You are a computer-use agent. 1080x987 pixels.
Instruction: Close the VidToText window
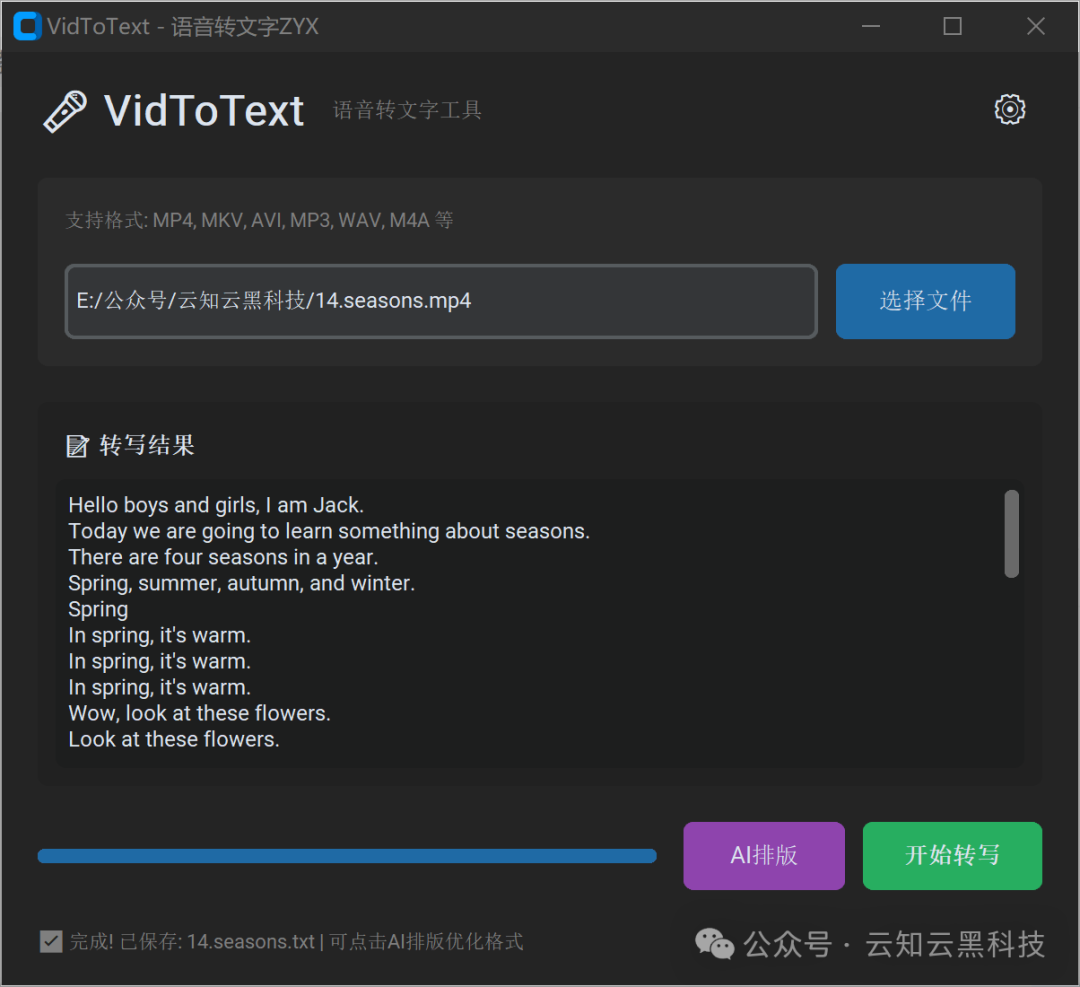point(1035,26)
